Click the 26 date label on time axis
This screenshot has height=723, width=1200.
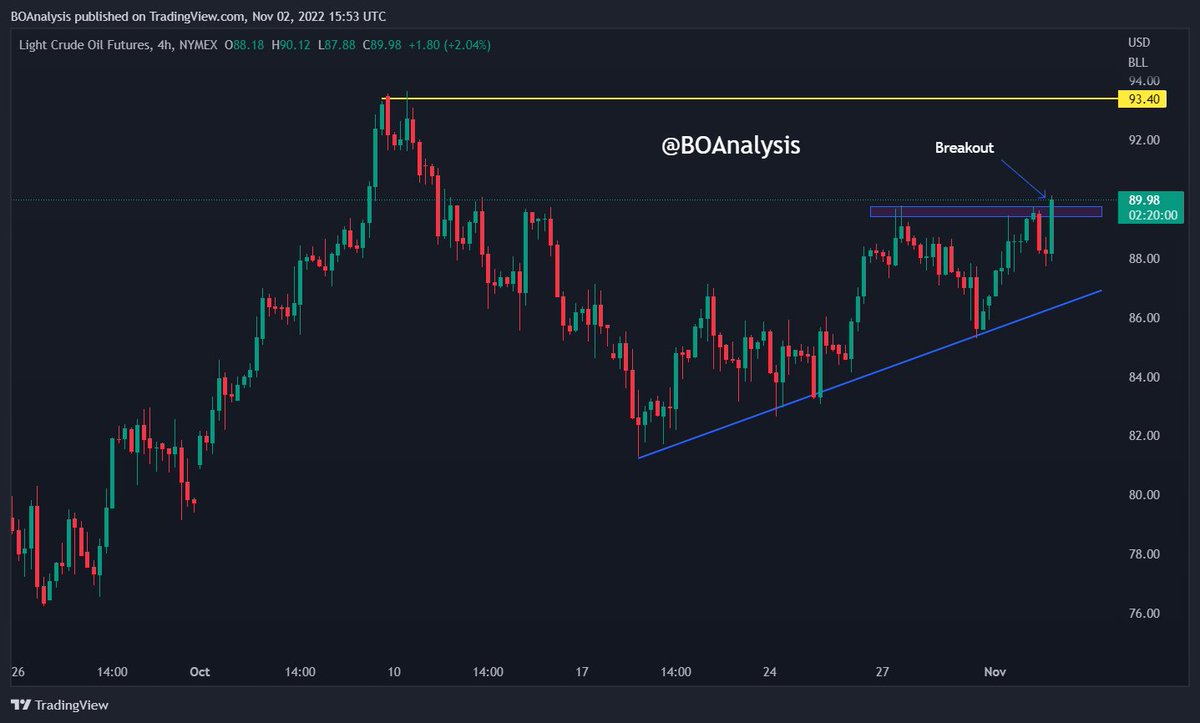coord(17,672)
